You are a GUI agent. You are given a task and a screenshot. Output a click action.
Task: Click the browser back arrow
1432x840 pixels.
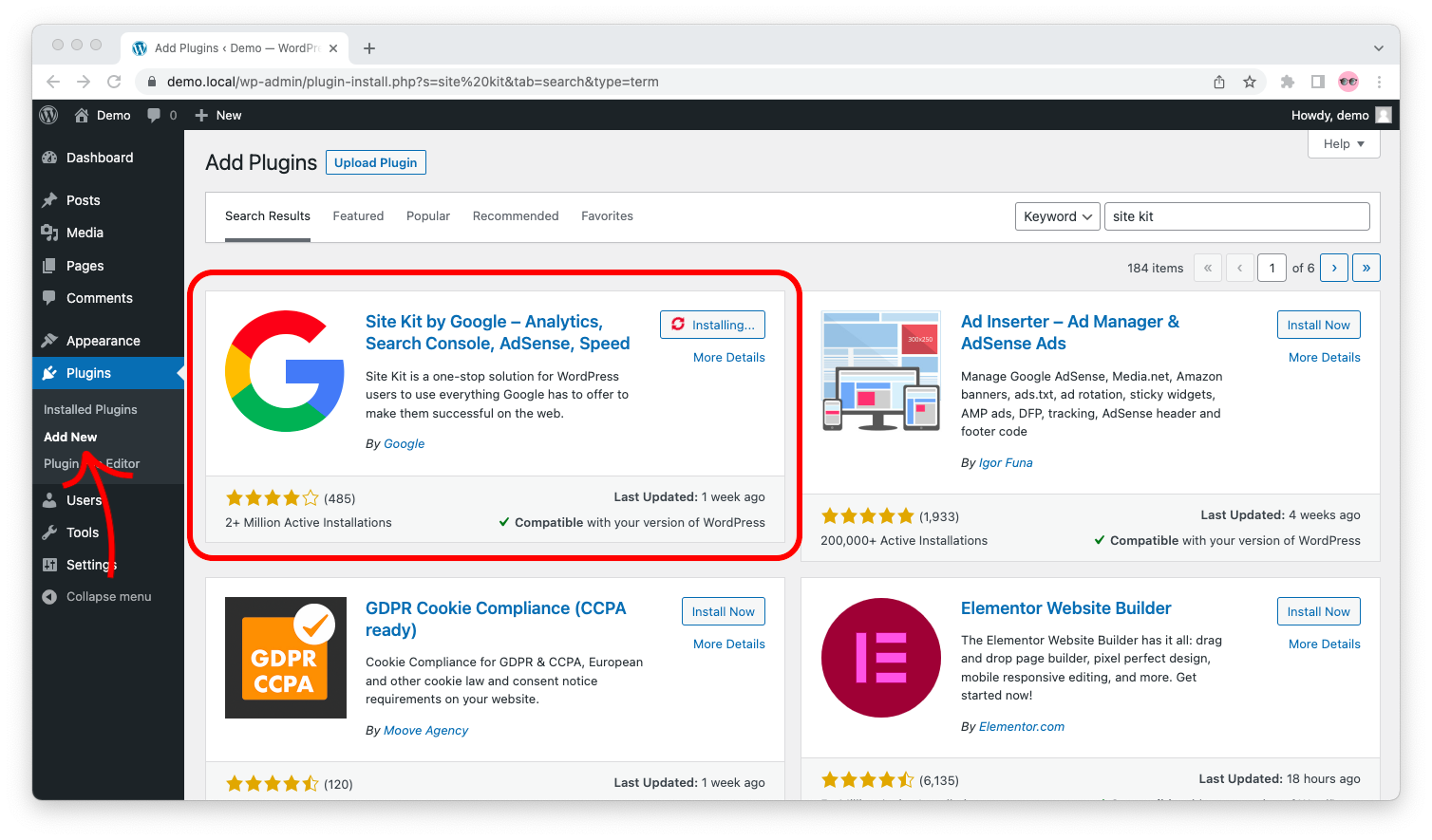click(x=53, y=82)
